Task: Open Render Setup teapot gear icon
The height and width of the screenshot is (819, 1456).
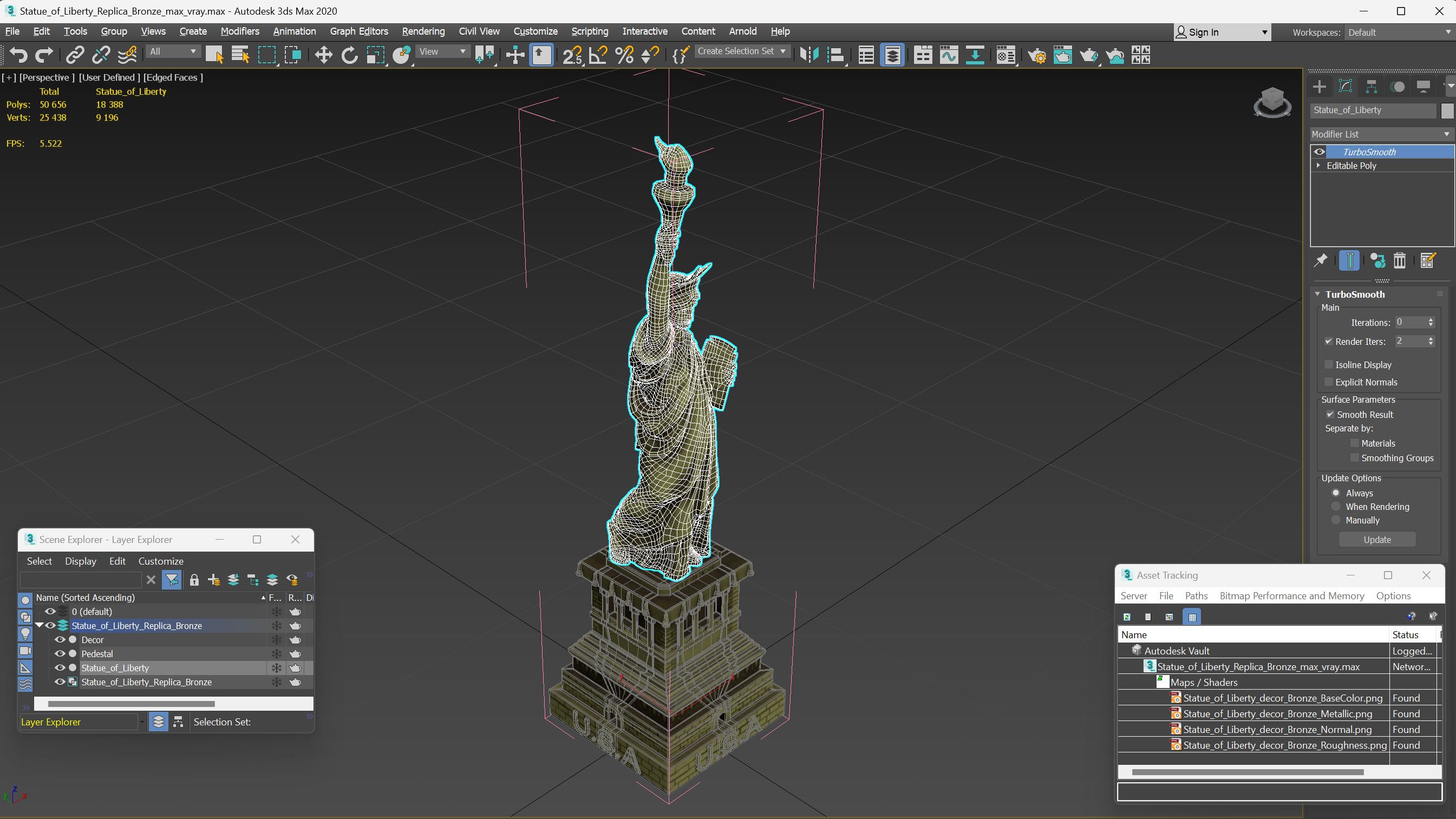Action: click(x=1036, y=55)
